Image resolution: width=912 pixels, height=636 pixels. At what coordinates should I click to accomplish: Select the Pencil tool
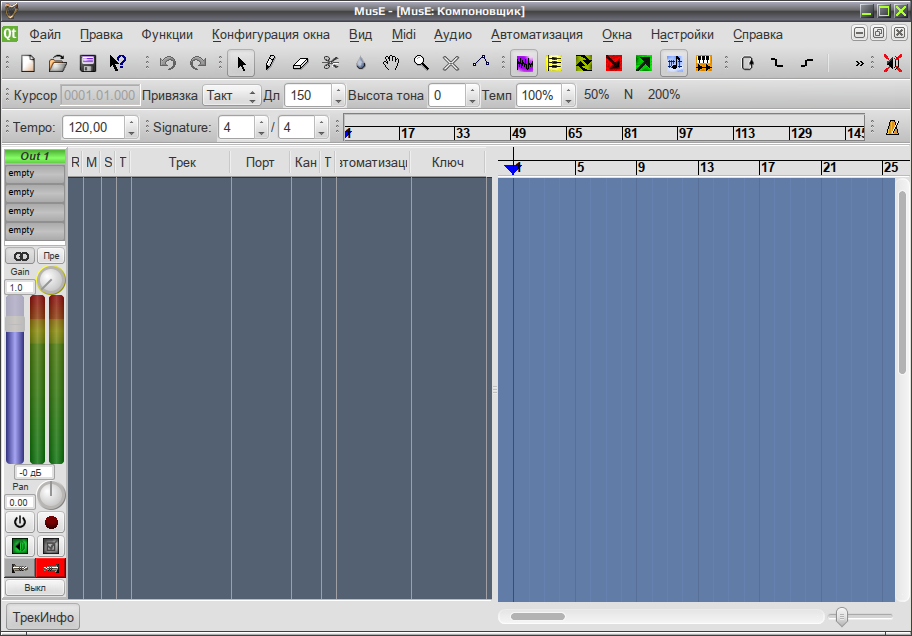[x=270, y=63]
